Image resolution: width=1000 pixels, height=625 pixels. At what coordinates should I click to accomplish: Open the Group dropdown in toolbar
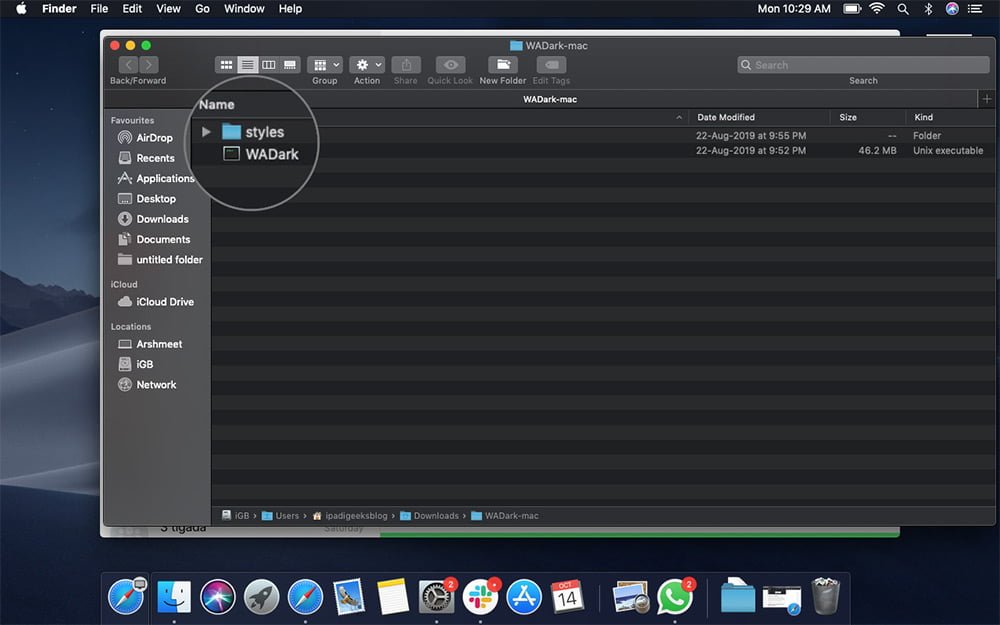[325, 64]
